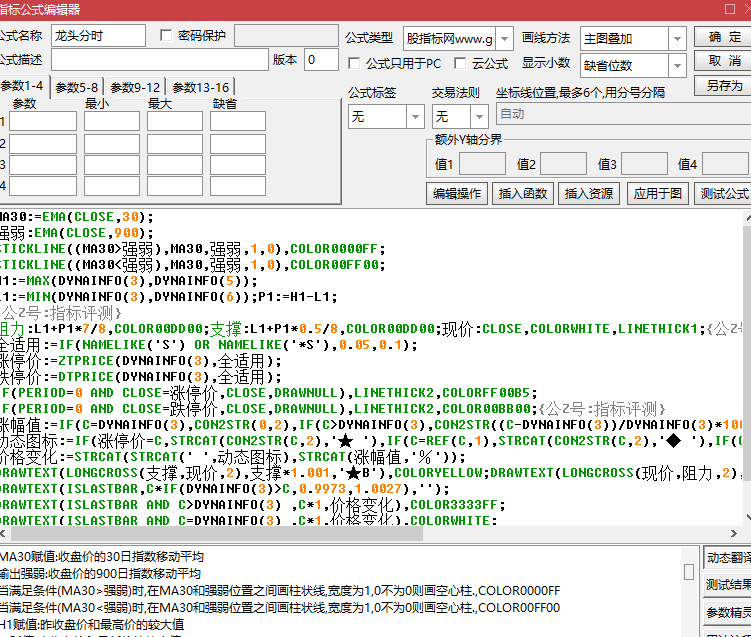Enable the 密码保护 checkbox
751x637 pixels.
pos(166,35)
